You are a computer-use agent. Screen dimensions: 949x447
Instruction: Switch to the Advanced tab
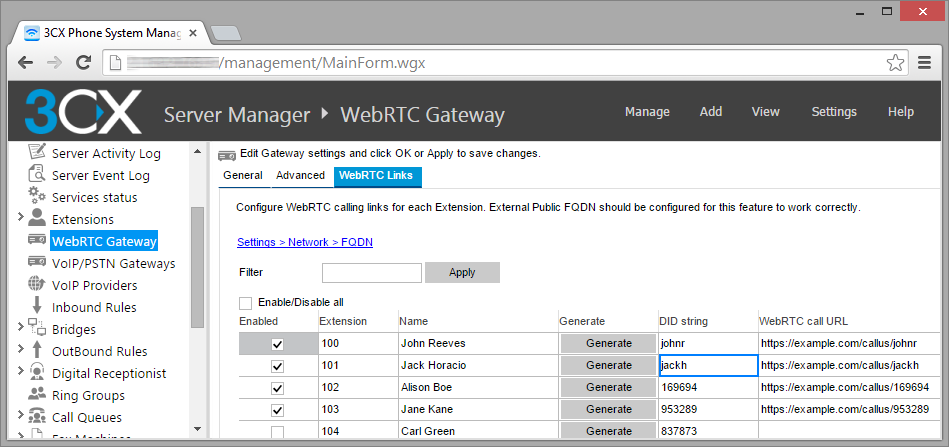[300, 175]
